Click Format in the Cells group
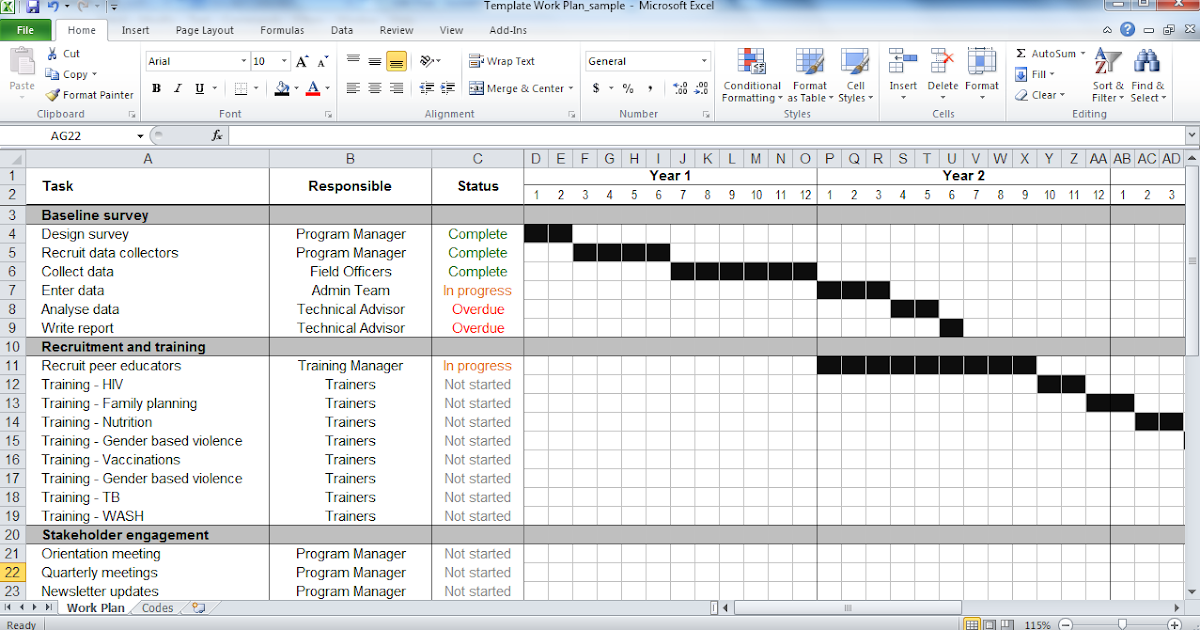 click(x=982, y=75)
